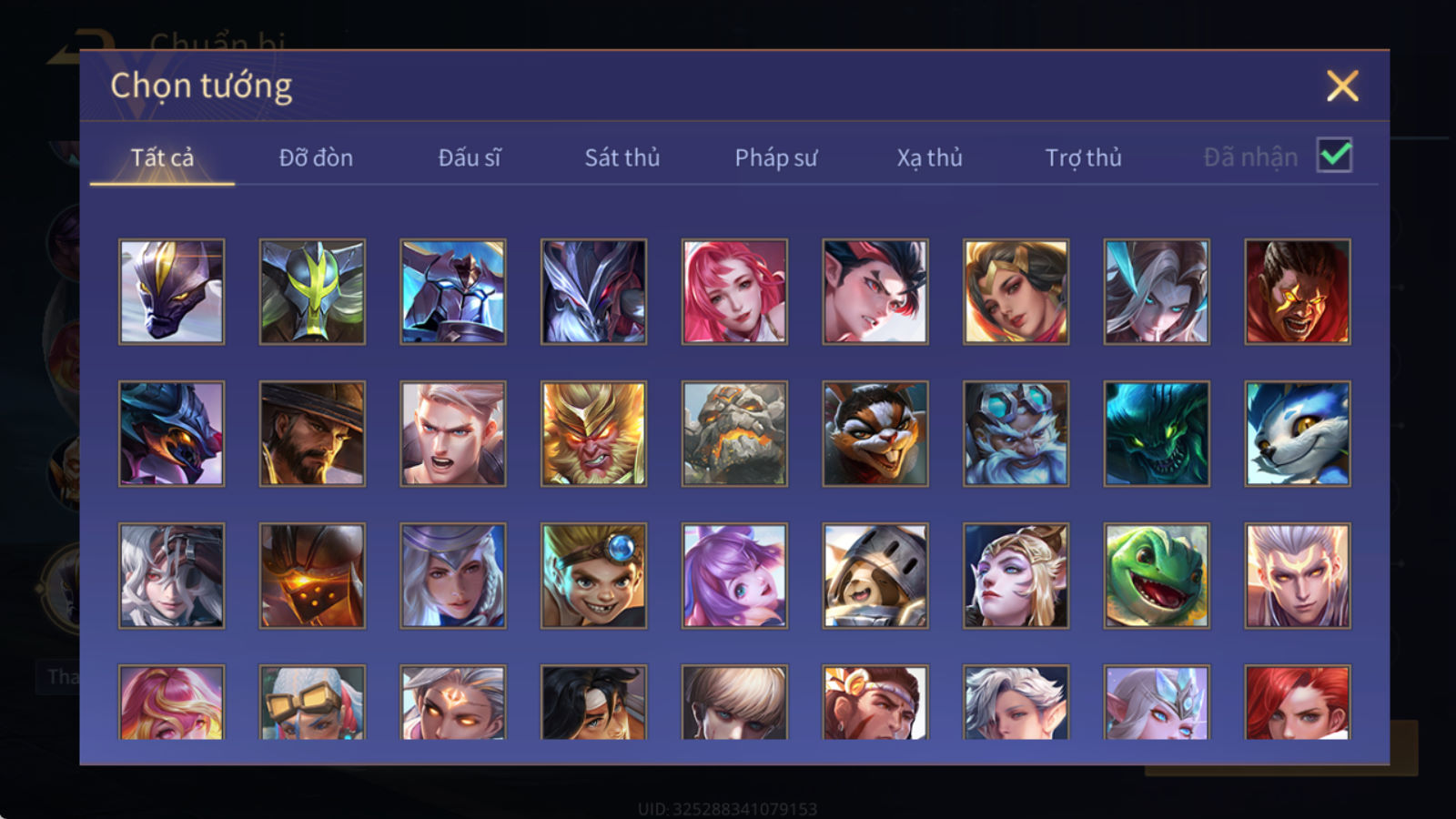The width and height of the screenshot is (1456, 819).
Task: Select the monkey king hero portrait
Action: pos(593,433)
